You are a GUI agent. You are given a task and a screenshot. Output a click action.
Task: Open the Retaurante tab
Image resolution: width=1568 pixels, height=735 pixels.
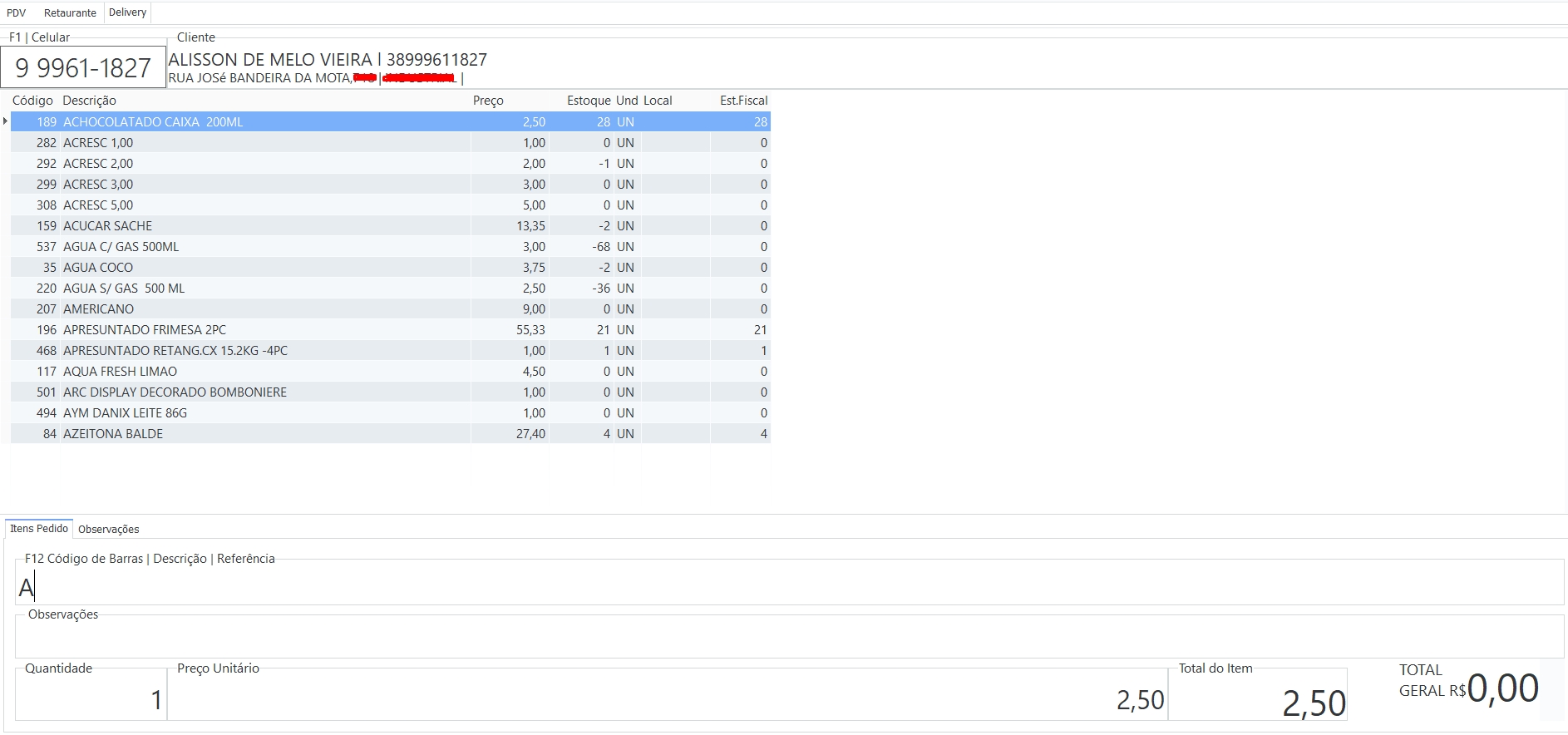(x=70, y=12)
